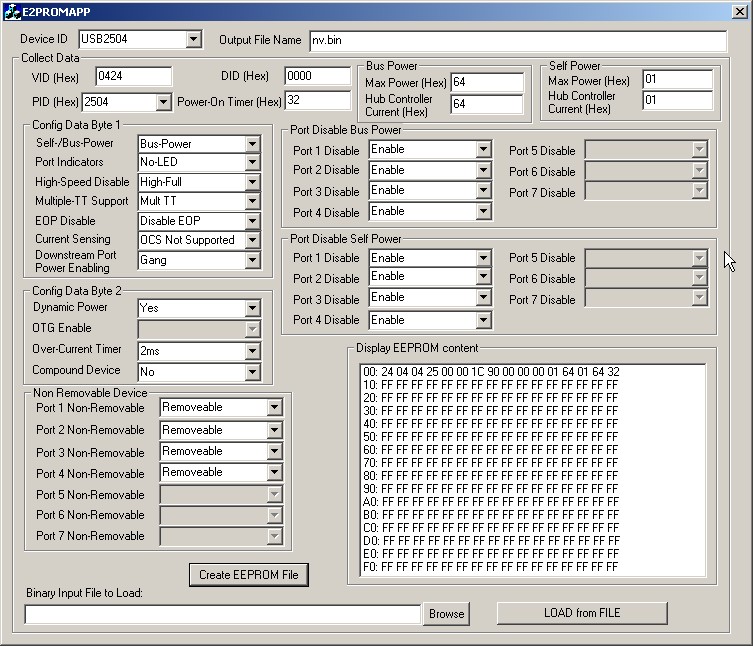Click Bus Power Max Power (Hex) field

487,82
